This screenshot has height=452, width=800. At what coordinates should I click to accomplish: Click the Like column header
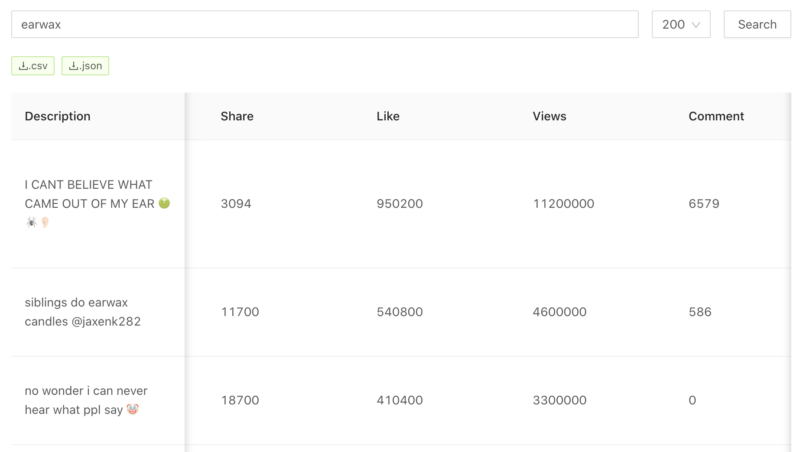click(x=388, y=116)
